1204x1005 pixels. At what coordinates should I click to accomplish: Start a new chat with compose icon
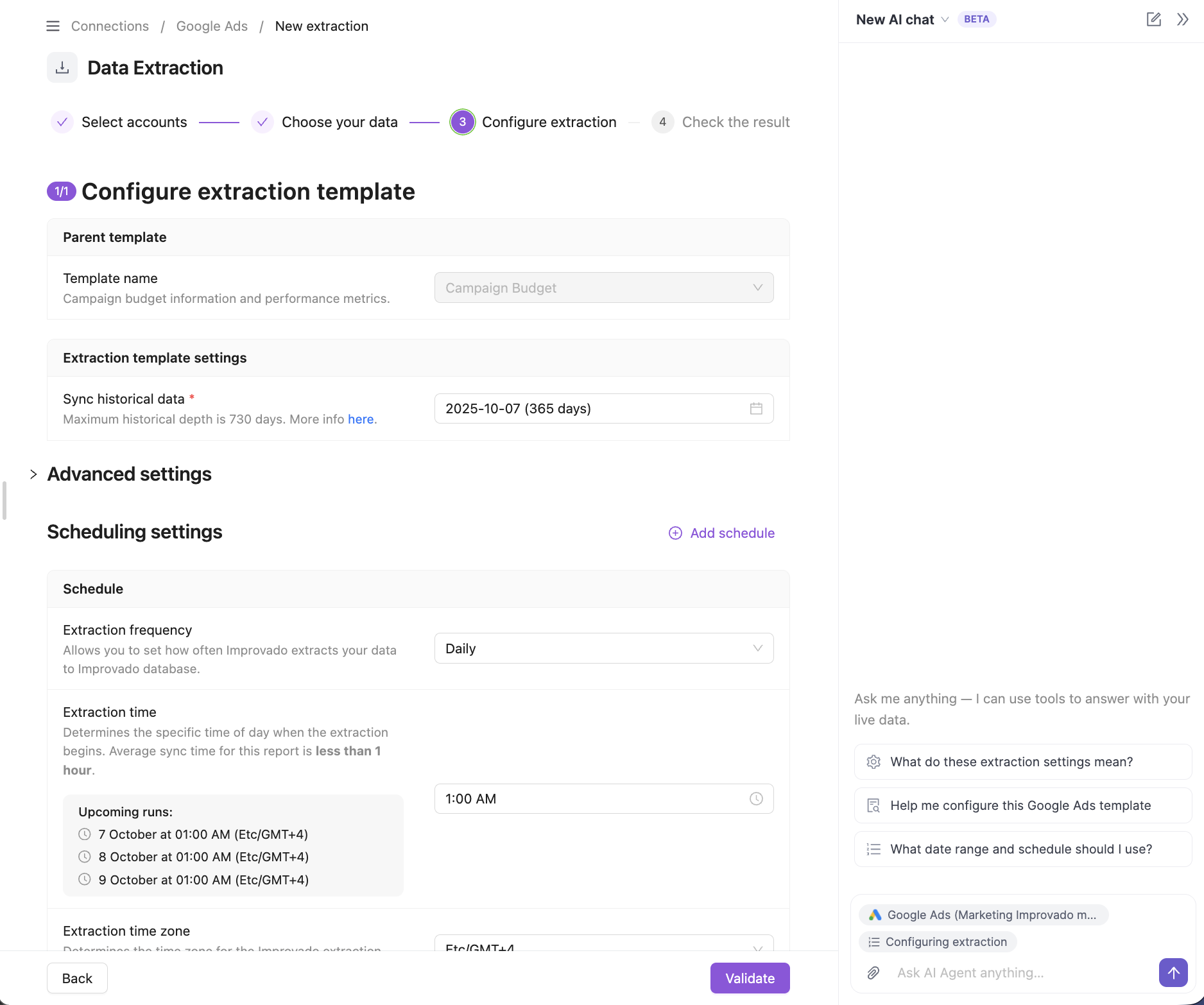1153,19
